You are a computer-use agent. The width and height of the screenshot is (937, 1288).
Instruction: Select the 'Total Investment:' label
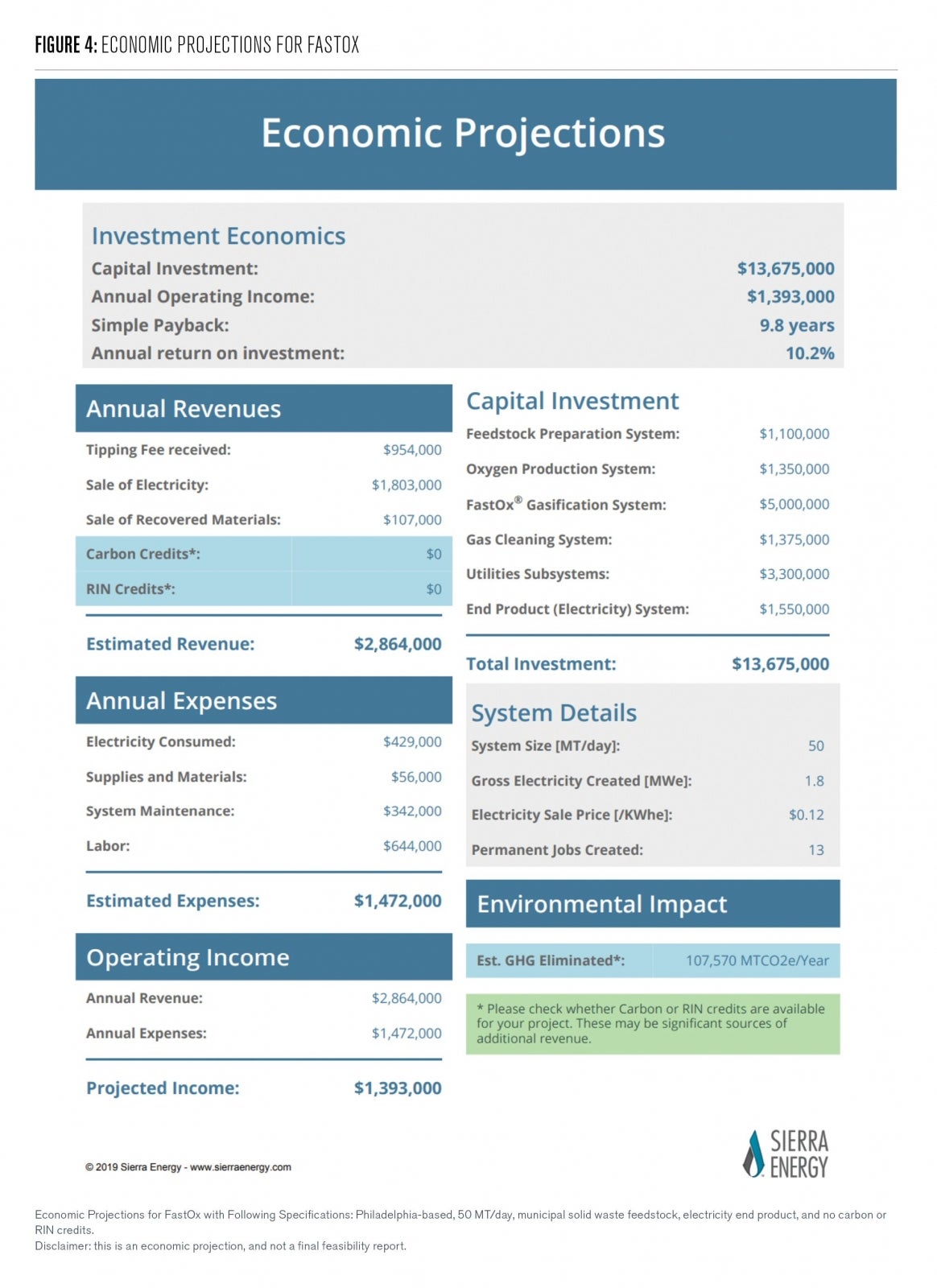(541, 664)
